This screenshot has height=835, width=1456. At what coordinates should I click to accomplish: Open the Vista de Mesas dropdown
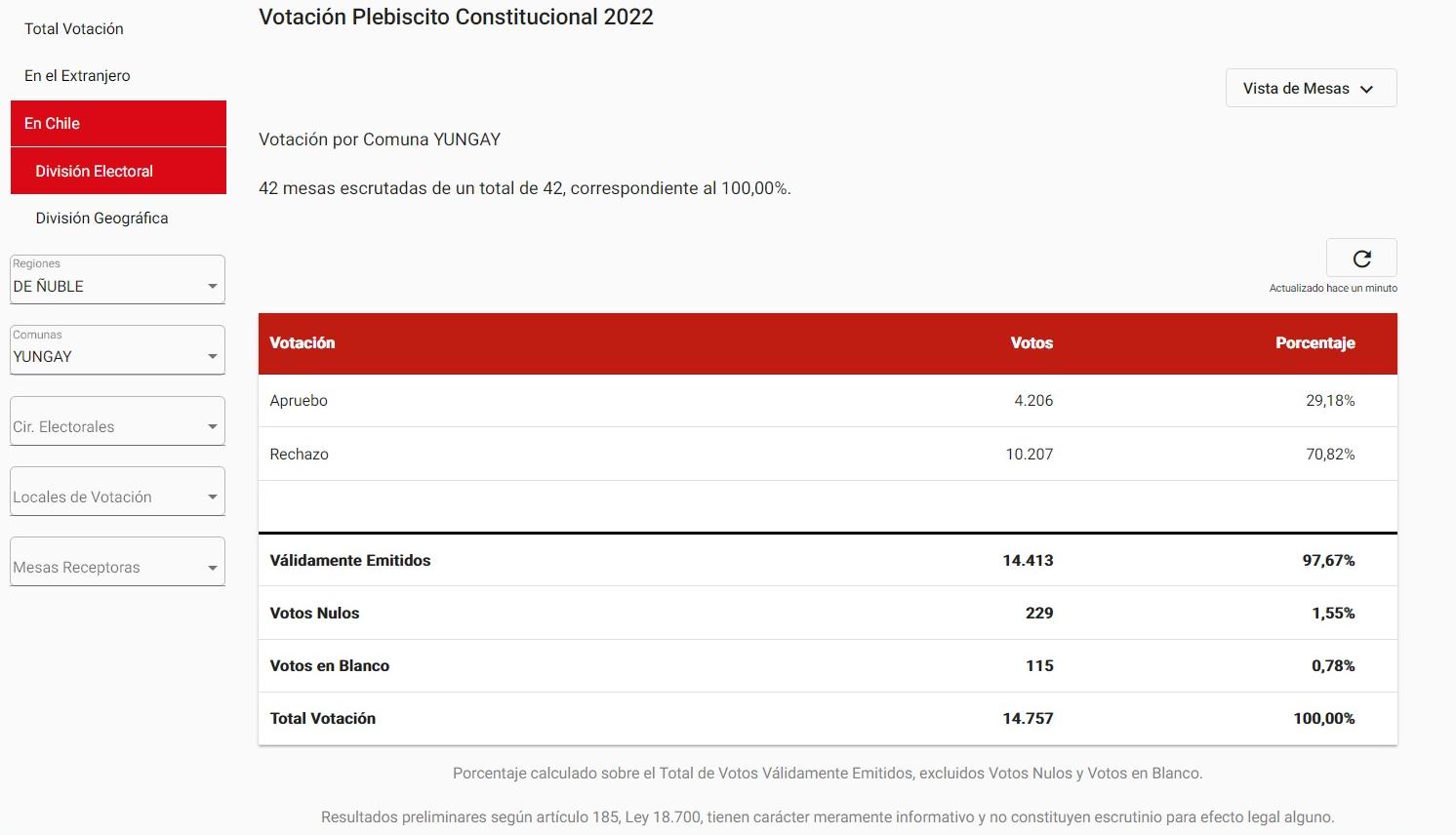pyautogui.click(x=1311, y=88)
